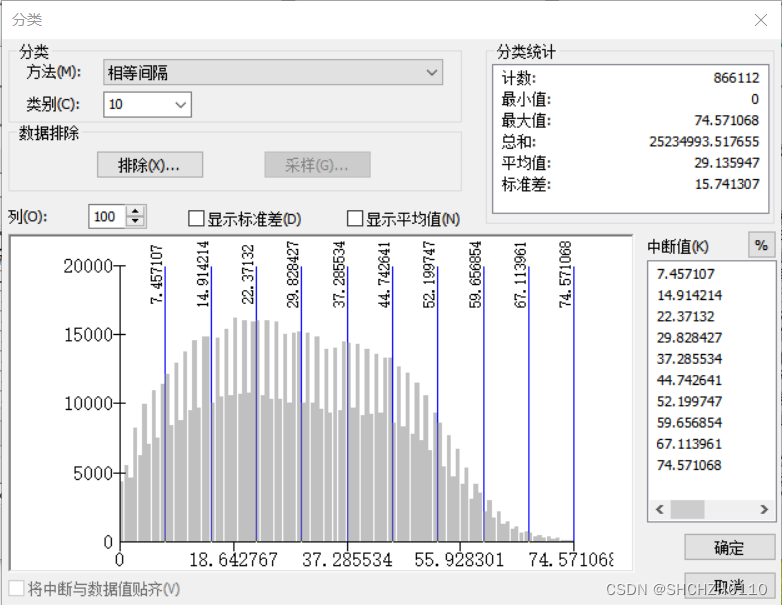Decrease 列(O) columns with down arrow
The image size is (782, 605).
point(135,222)
